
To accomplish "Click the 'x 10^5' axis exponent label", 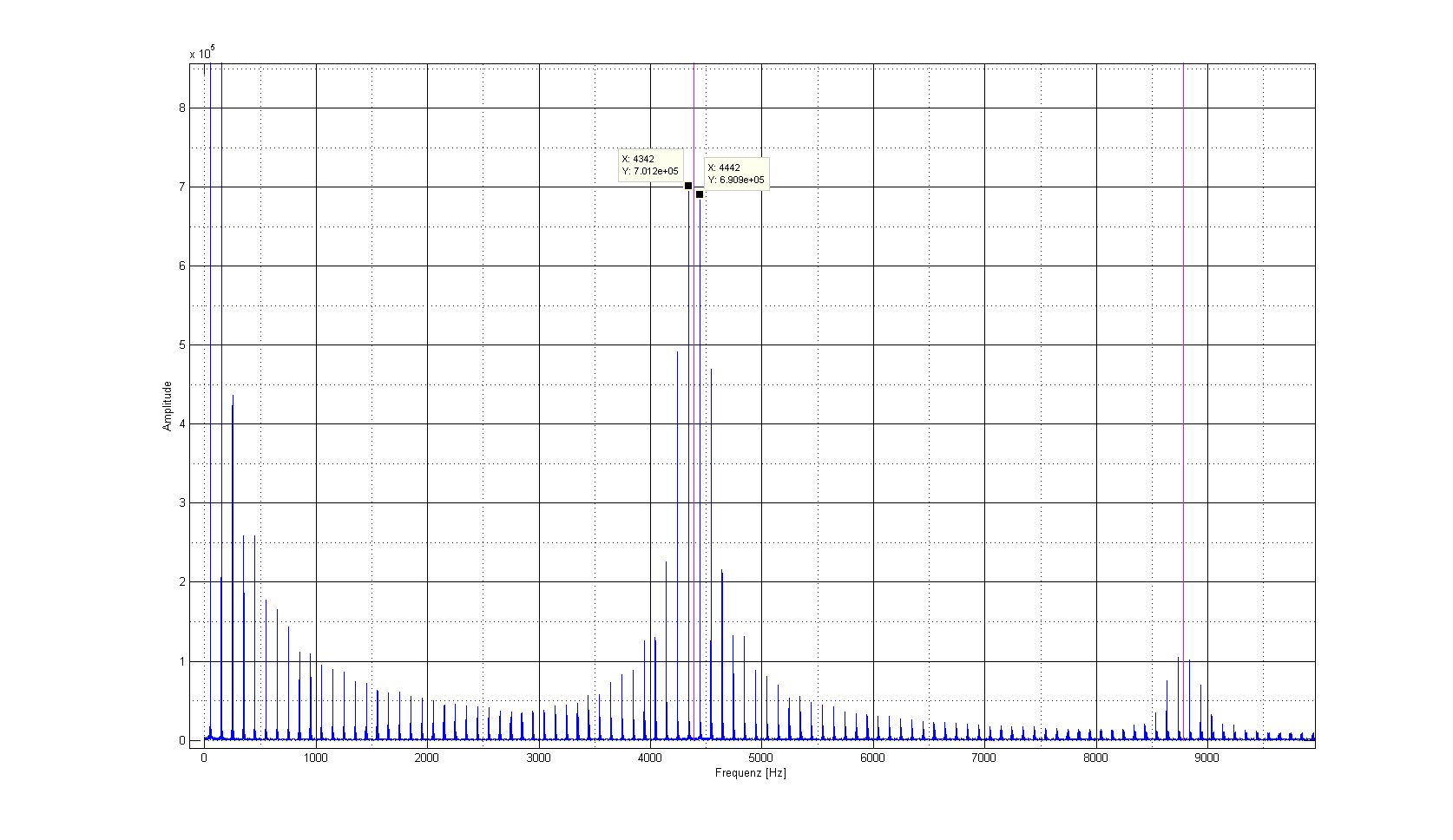I will (x=202, y=53).
